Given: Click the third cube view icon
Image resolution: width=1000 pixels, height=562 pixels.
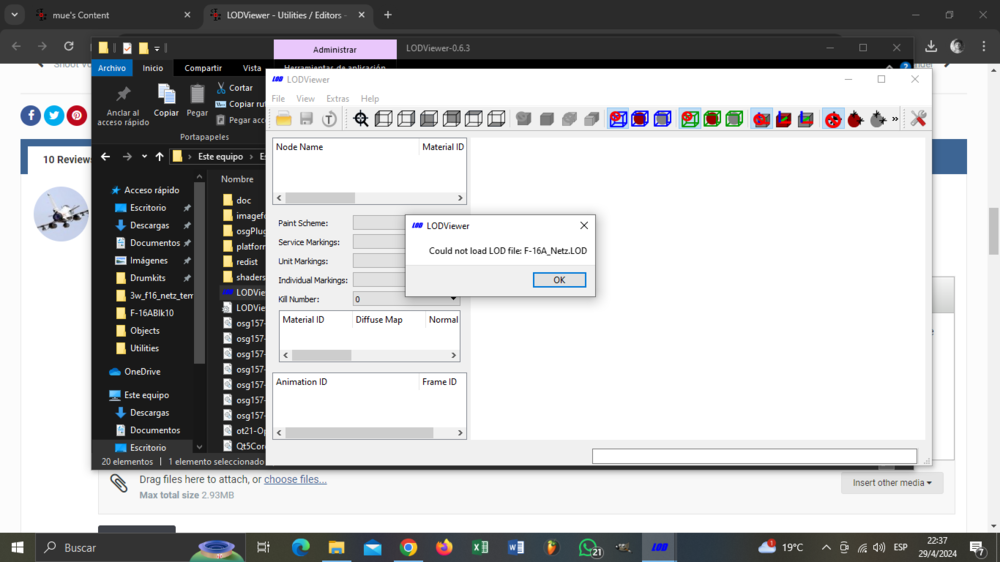Looking at the screenshot, I should [429, 119].
